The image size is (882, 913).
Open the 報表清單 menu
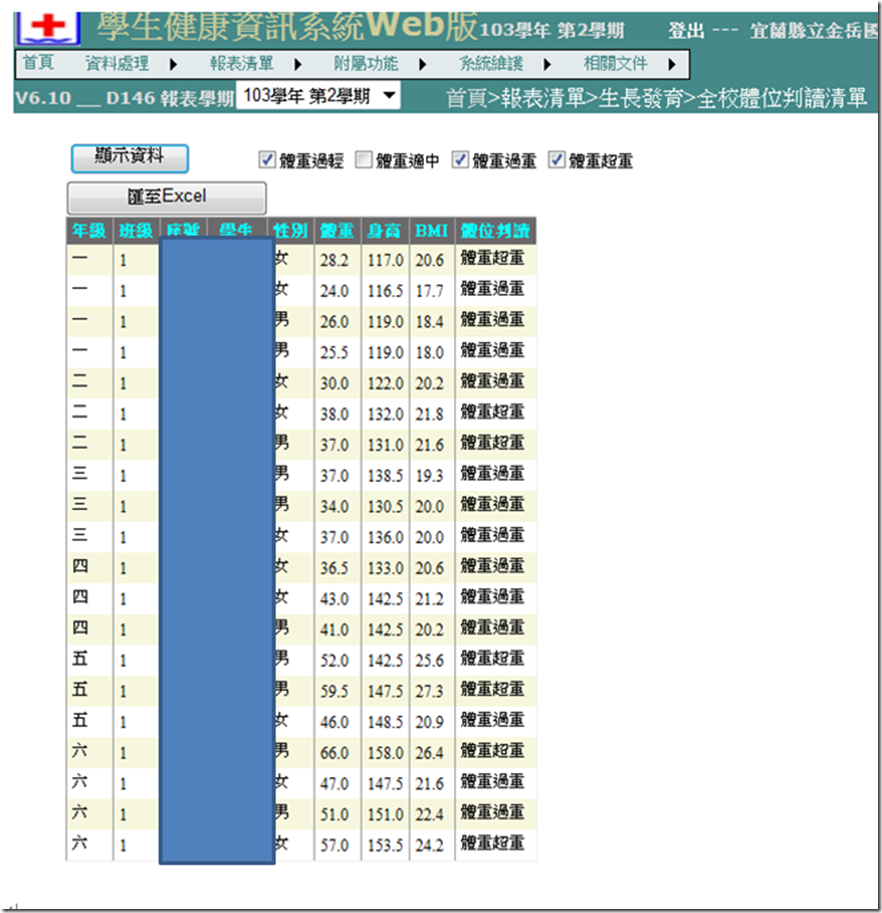[x=241, y=64]
